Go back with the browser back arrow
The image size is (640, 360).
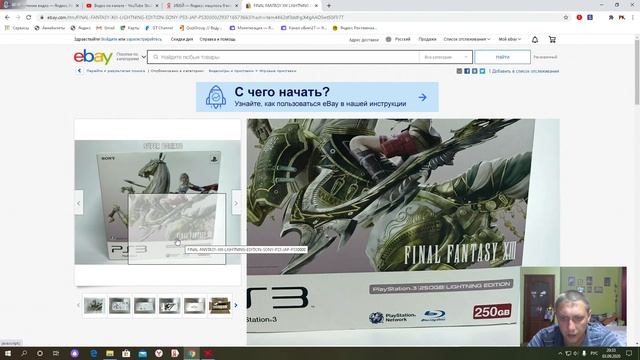tap(7, 18)
